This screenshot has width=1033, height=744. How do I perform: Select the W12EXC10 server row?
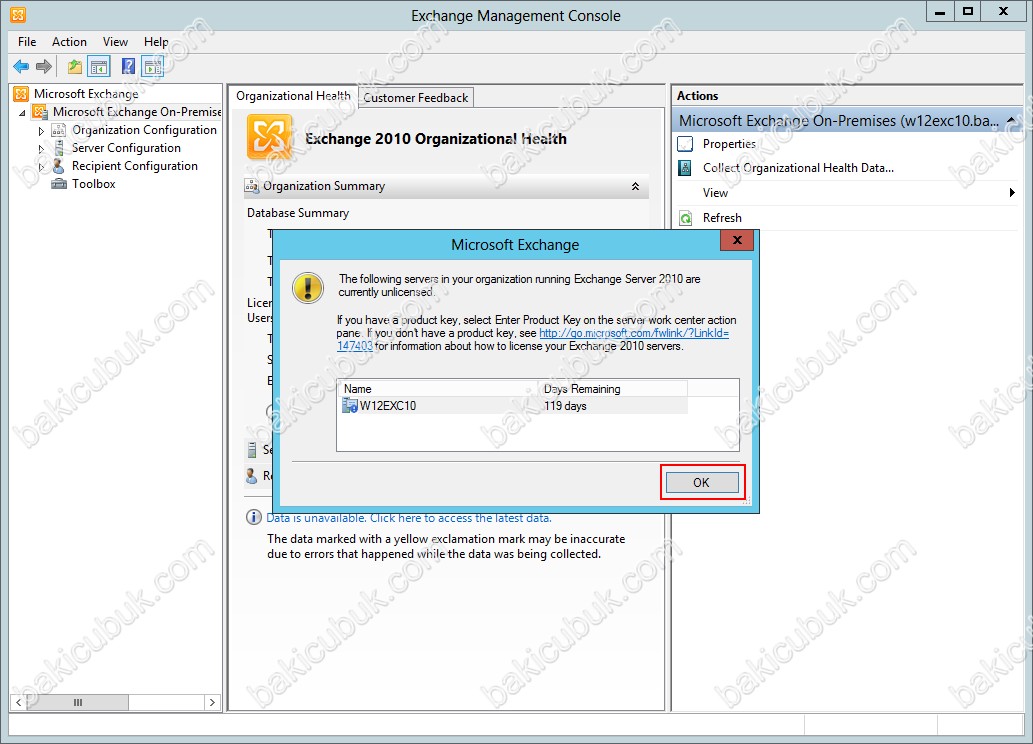514,405
